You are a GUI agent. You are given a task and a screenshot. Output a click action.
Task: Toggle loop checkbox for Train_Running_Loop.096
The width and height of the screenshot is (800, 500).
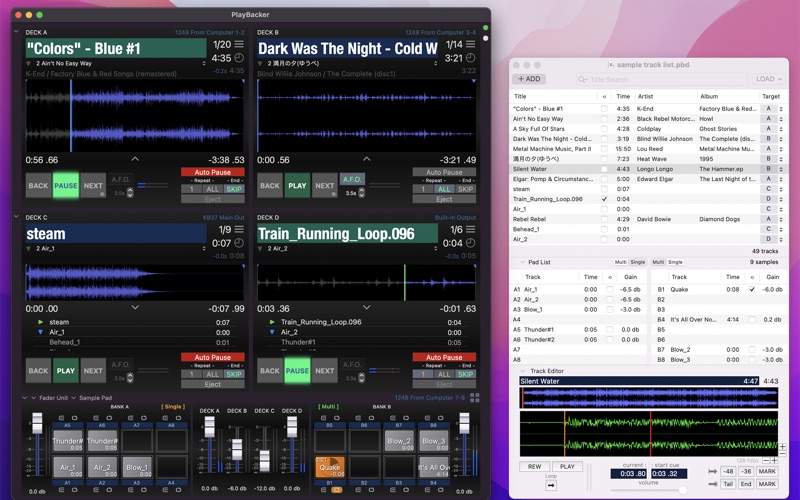coord(604,199)
